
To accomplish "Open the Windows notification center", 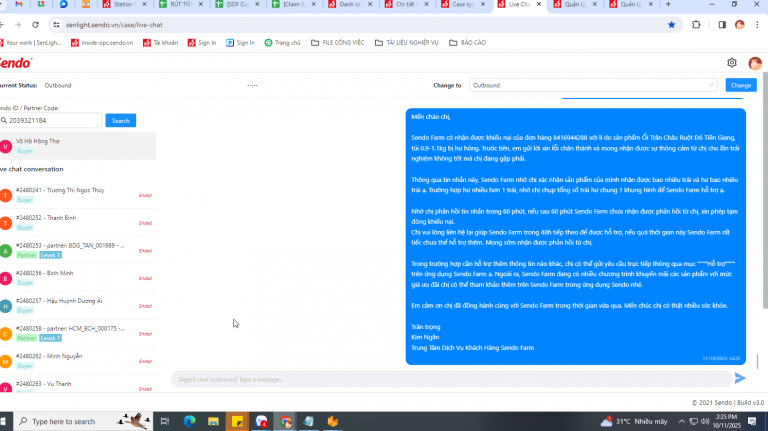I will pyautogui.click(x=752, y=421).
